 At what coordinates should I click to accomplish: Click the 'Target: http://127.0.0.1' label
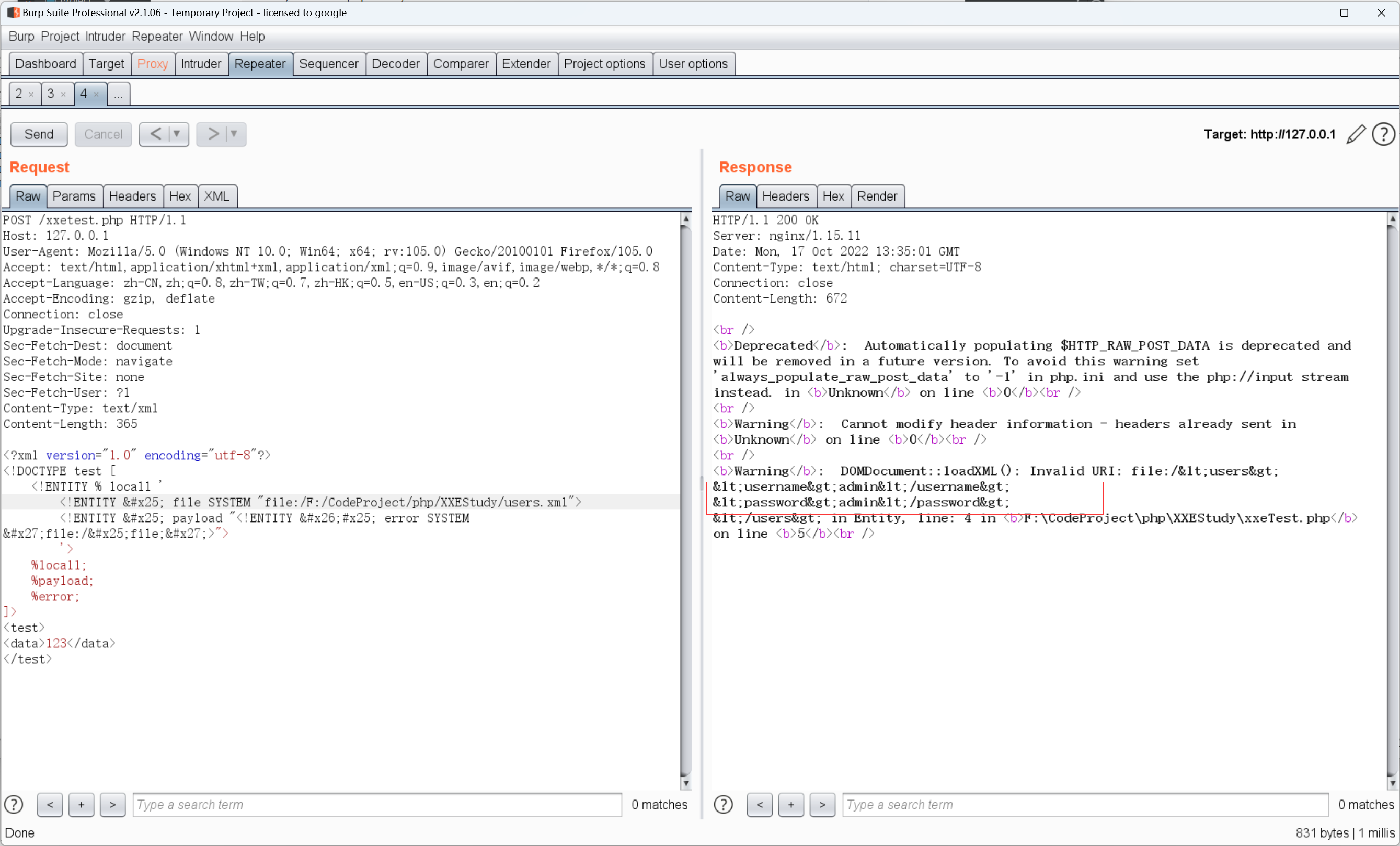tap(1269, 135)
